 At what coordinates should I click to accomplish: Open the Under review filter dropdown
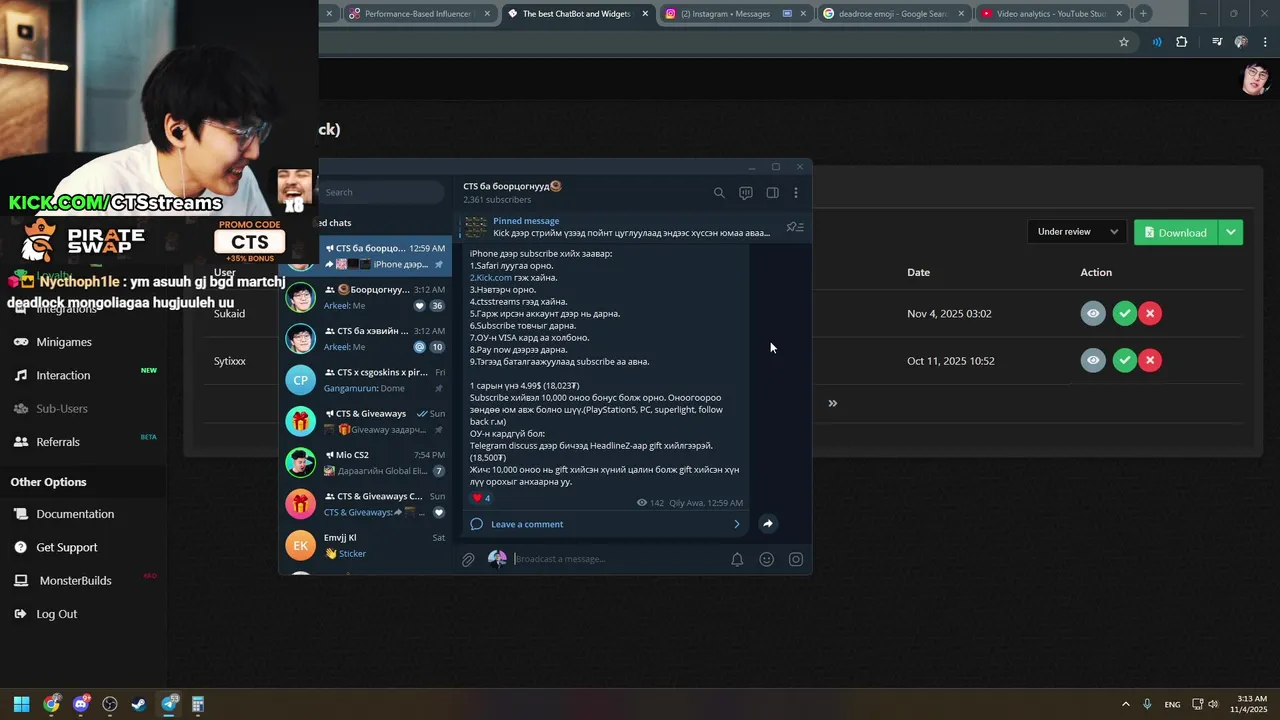point(1077,232)
